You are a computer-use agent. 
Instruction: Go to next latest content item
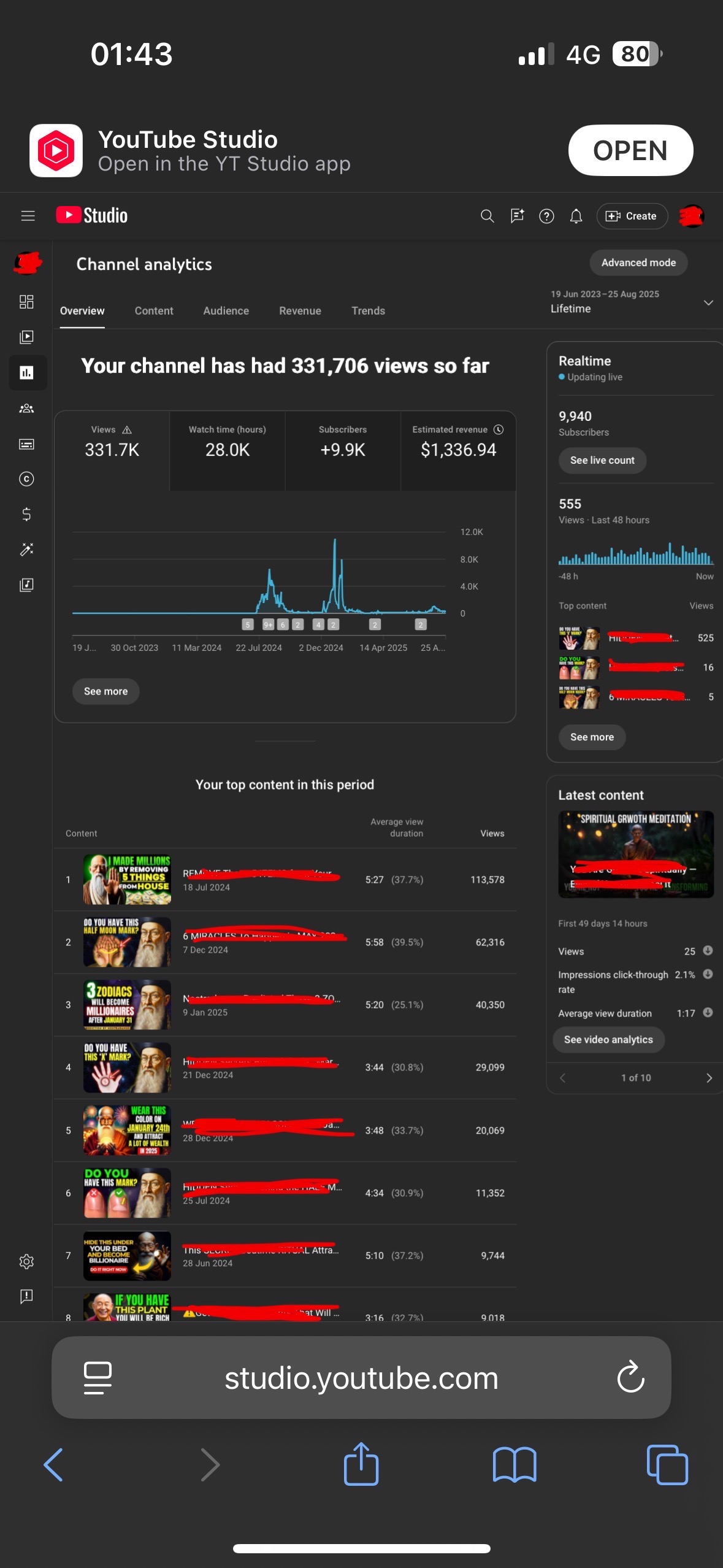click(x=709, y=1078)
